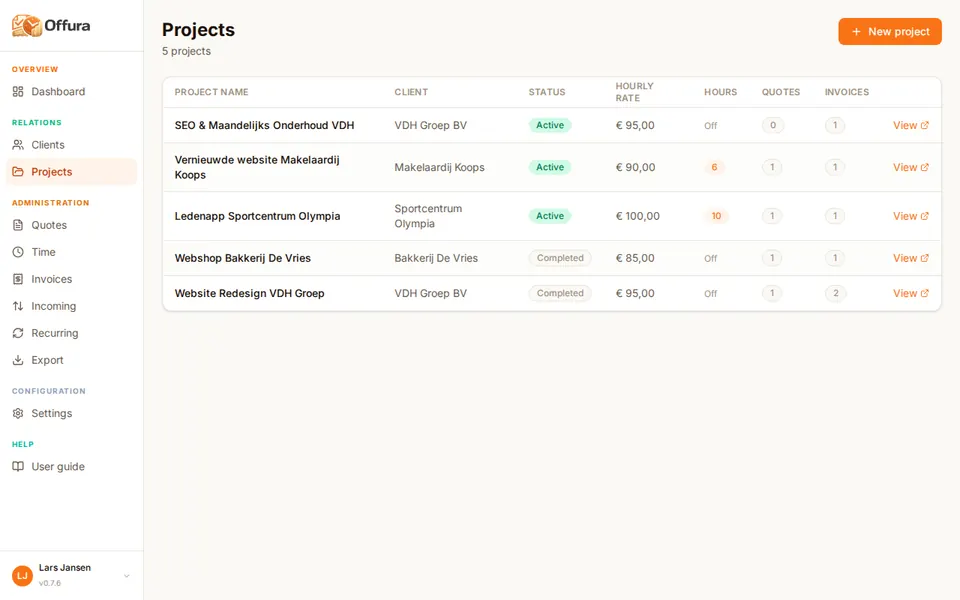This screenshot has height=600, width=960.
Task: View Webshop Bakkerij De Vries project
Action: coord(910,258)
